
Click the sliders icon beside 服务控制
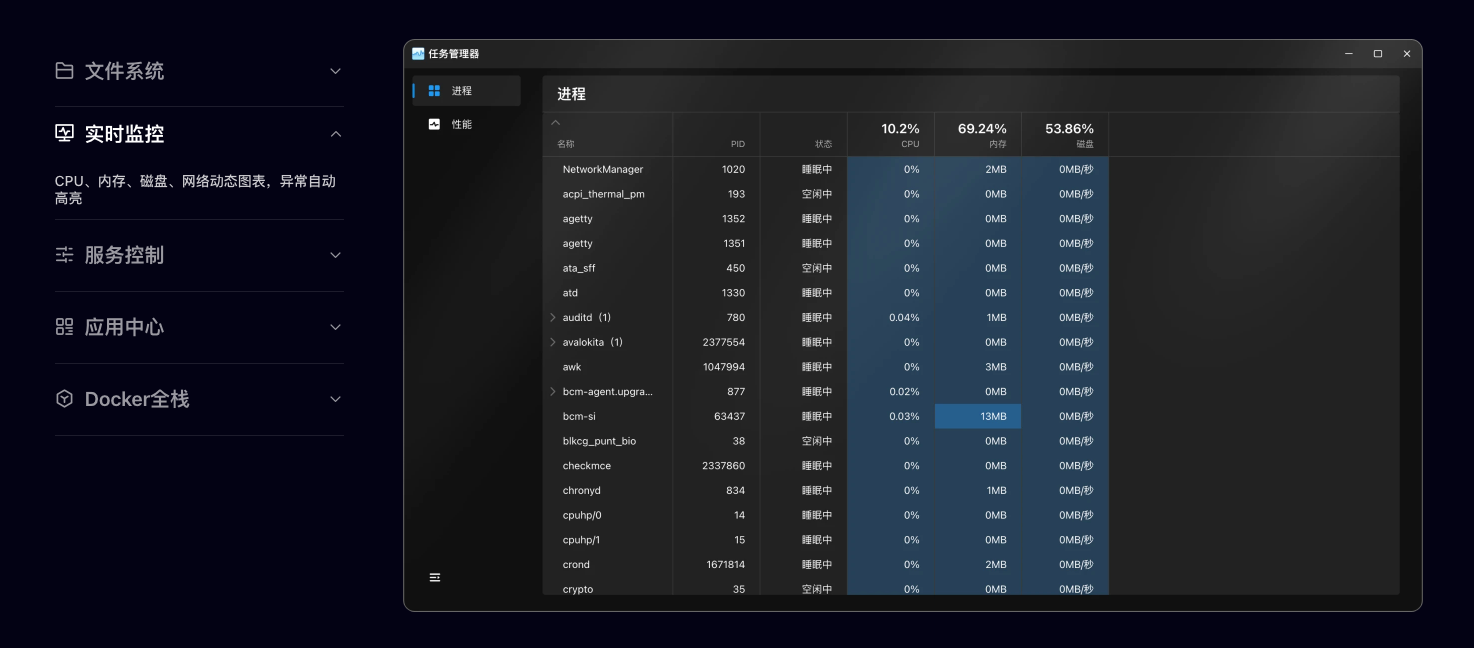click(65, 255)
